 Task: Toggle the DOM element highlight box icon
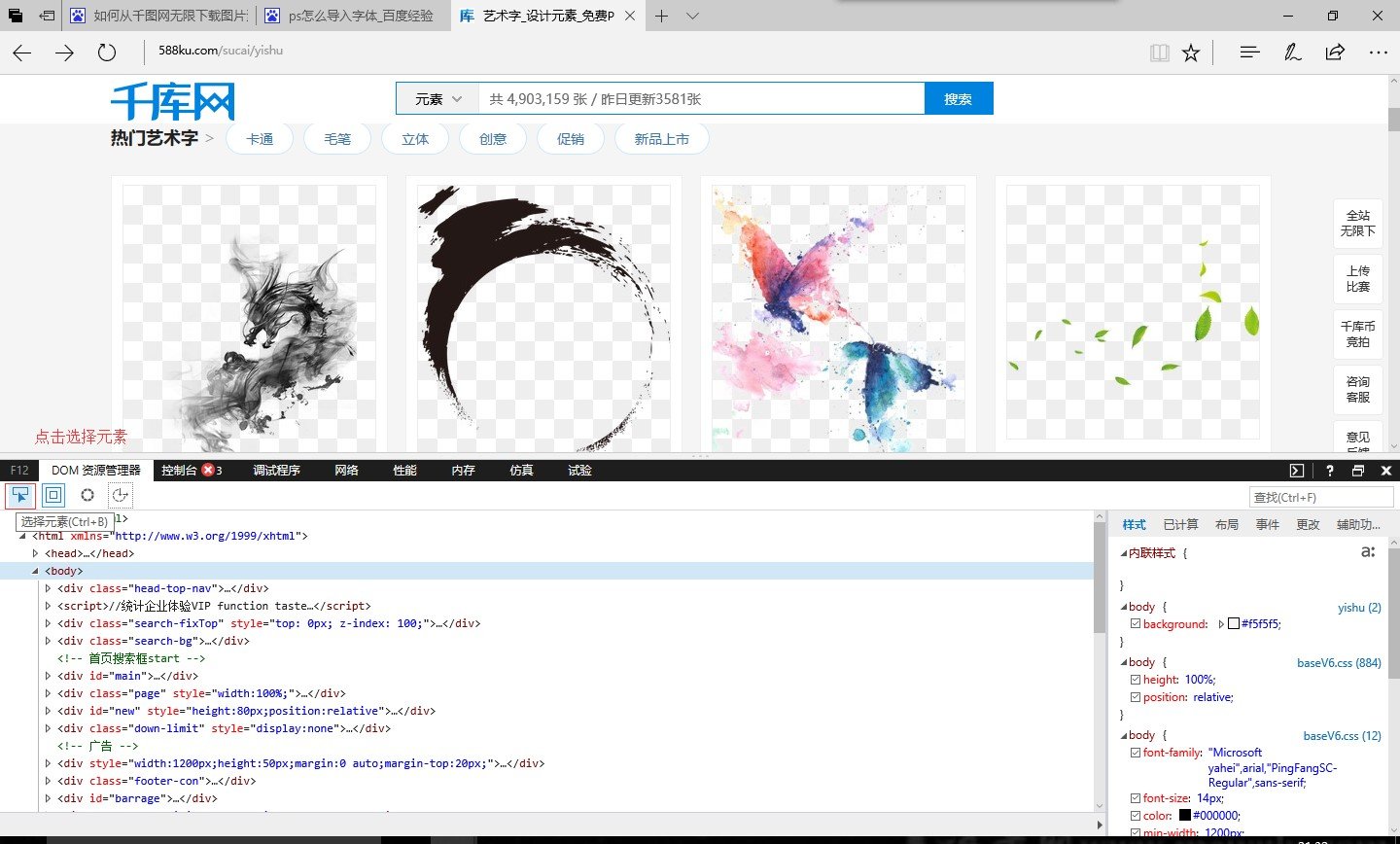(x=53, y=495)
